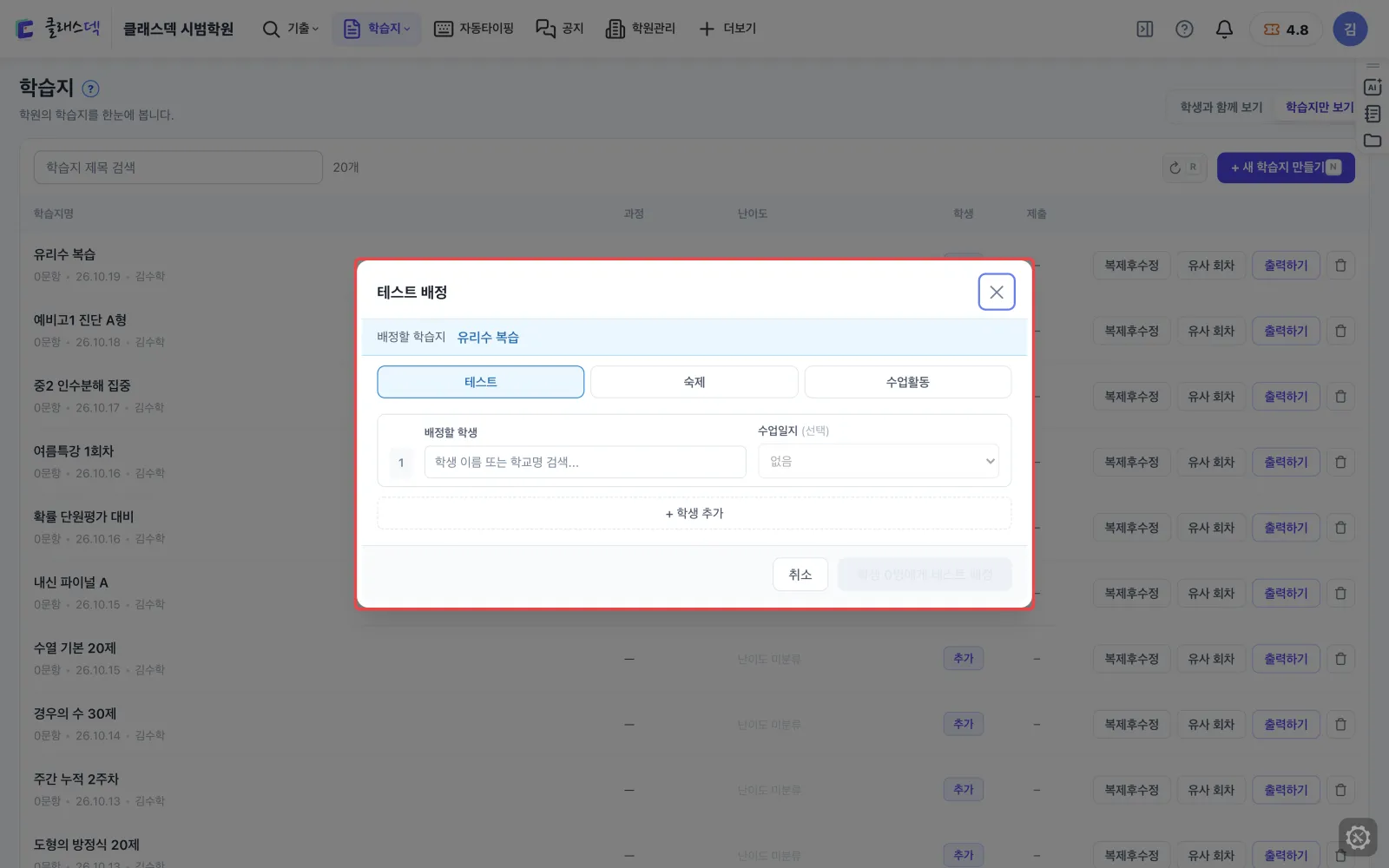The width and height of the screenshot is (1389, 868).
Task: Click the 학습지 help info icon
Action: 90,89
